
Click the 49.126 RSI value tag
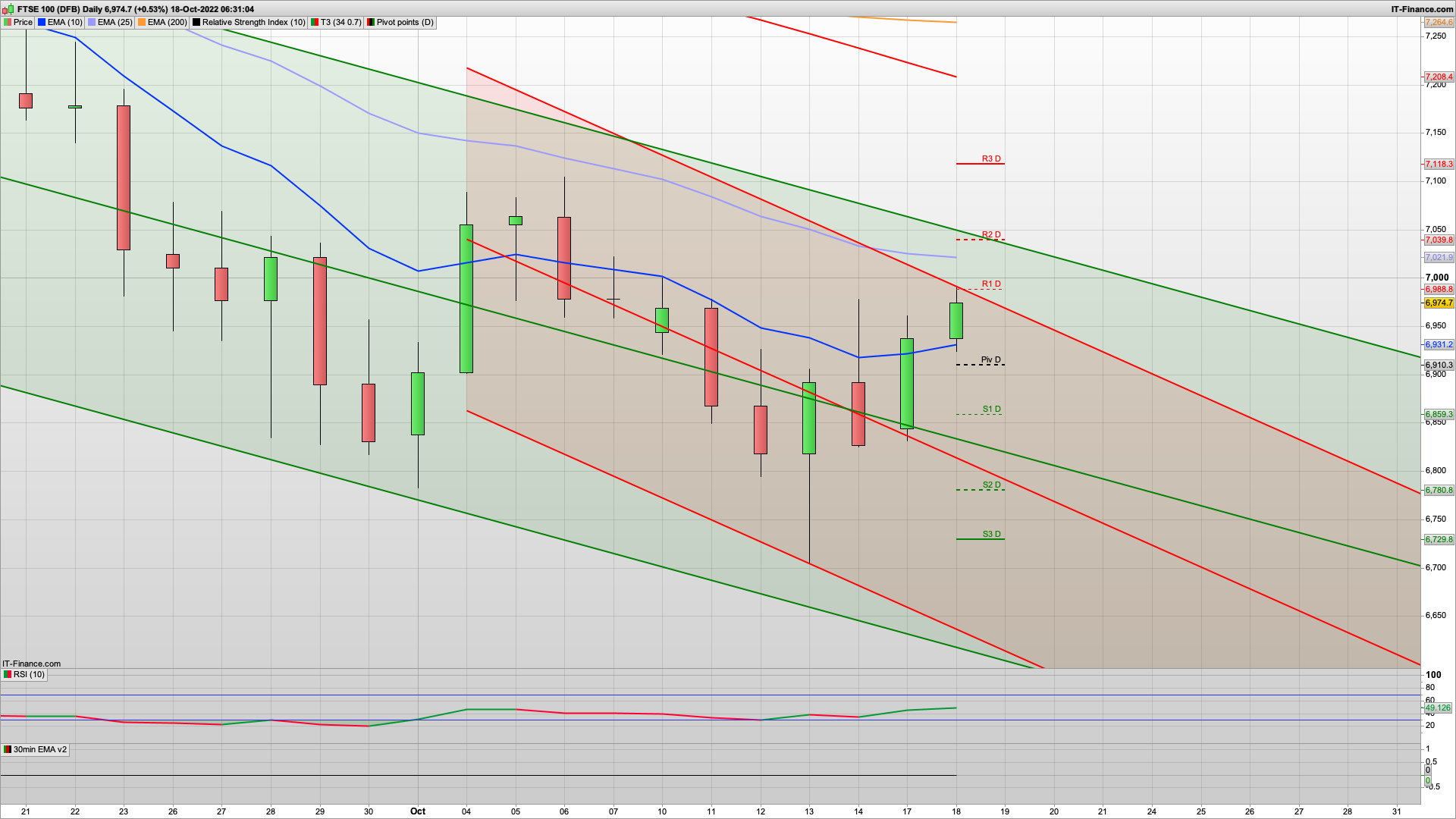1437,708
